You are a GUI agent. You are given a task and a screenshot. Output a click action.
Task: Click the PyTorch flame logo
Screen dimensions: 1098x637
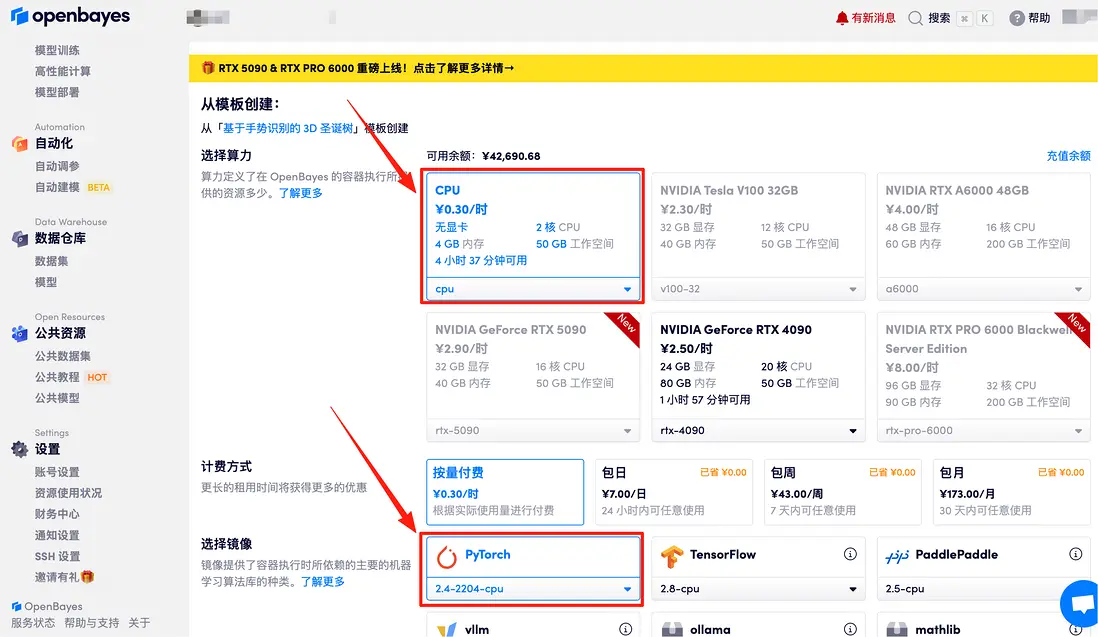click(x=447, y=556)
